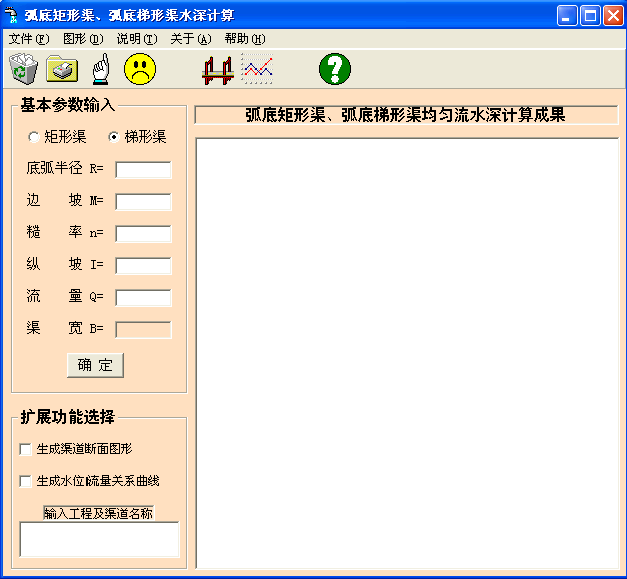Click the green question mark help icon
The image size is (627, 579).
click(x=335, y=69)
